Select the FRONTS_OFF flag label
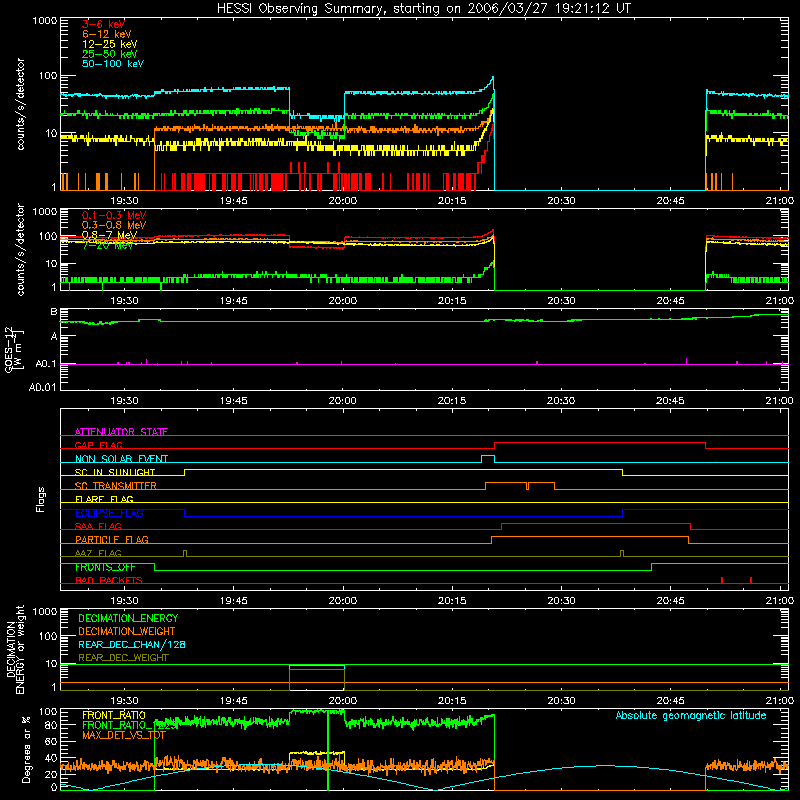The width and height of the screenshot is (800, 800). click(105, 567)
